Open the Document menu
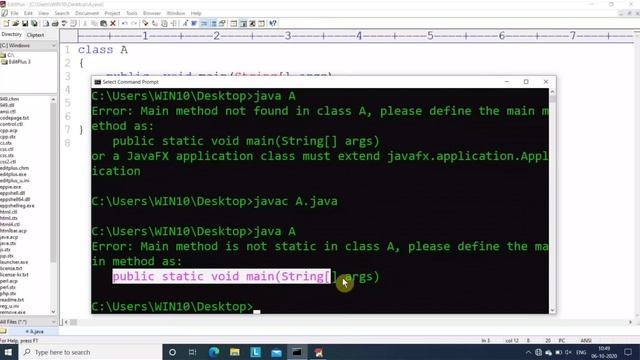Image resolution: width=640 pixels, height=360 pixels. point(87,13)
